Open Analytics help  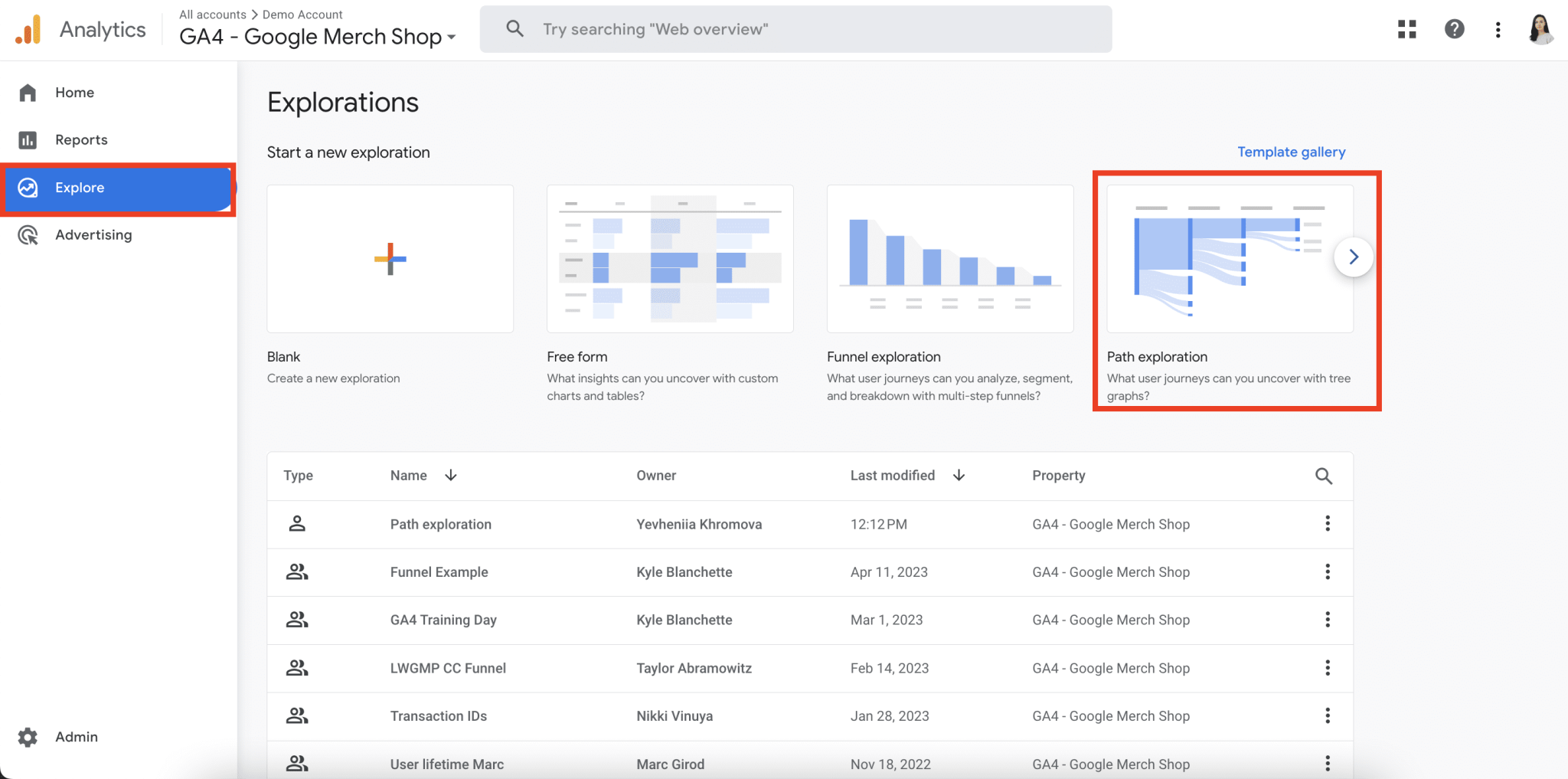tap(1453, 29)
